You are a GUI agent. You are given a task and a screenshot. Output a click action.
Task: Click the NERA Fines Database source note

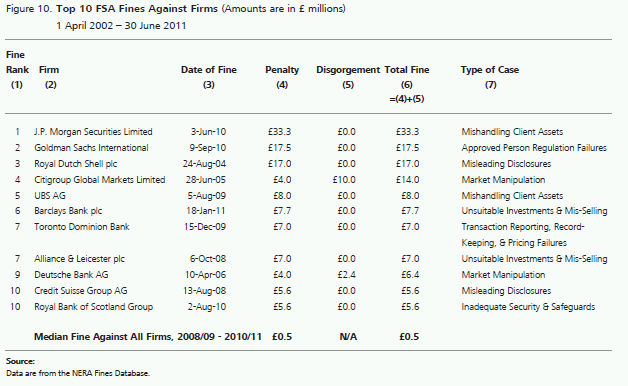click(78, 373)
